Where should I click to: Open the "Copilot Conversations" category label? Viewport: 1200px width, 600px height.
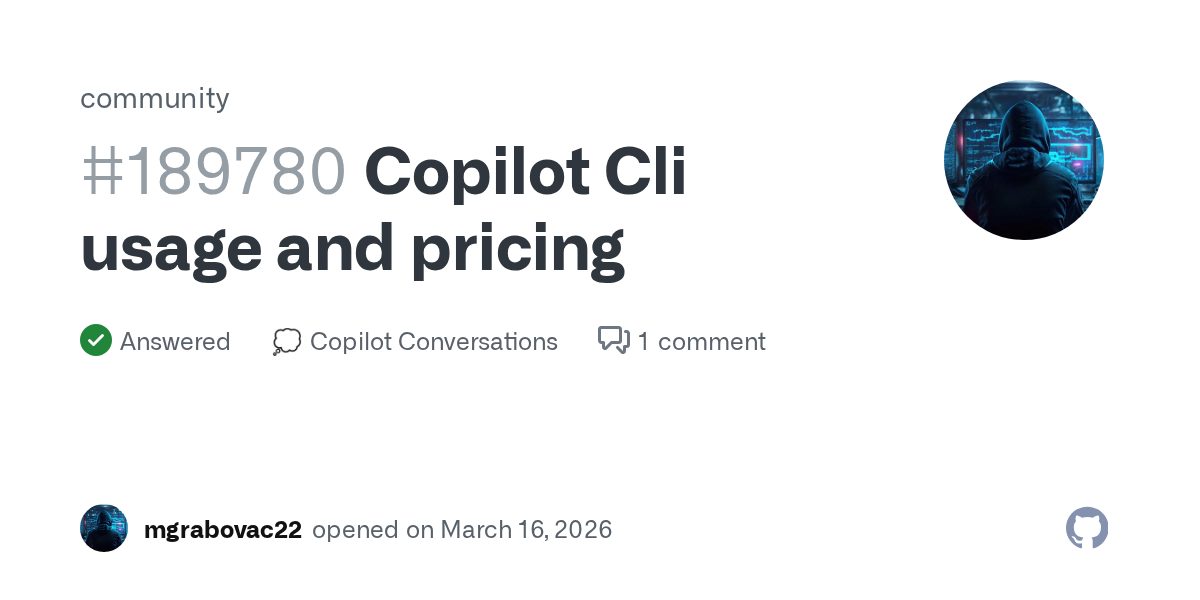click(x=434, y=342)
